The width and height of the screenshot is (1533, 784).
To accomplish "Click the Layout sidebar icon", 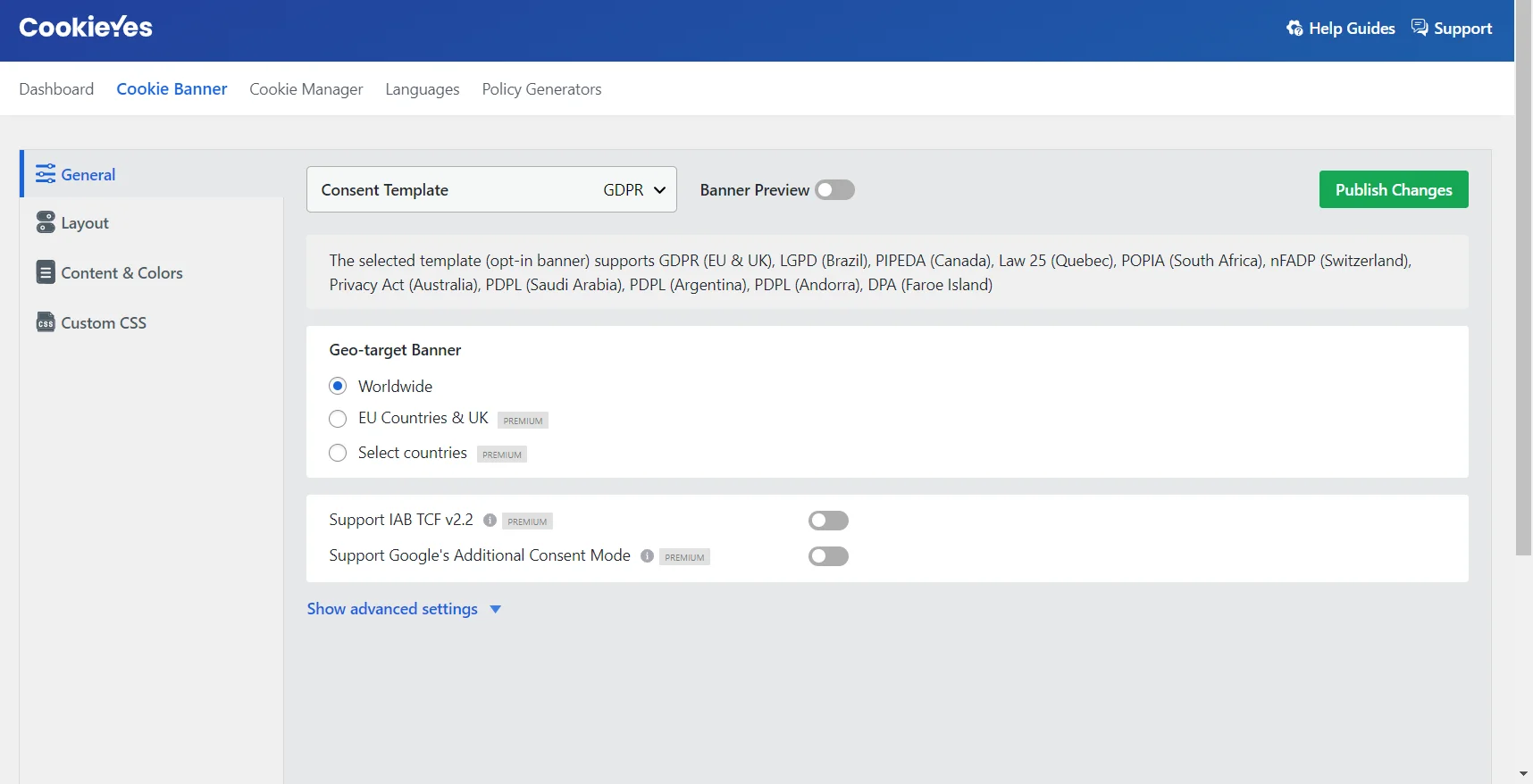I will coord(45,222).
